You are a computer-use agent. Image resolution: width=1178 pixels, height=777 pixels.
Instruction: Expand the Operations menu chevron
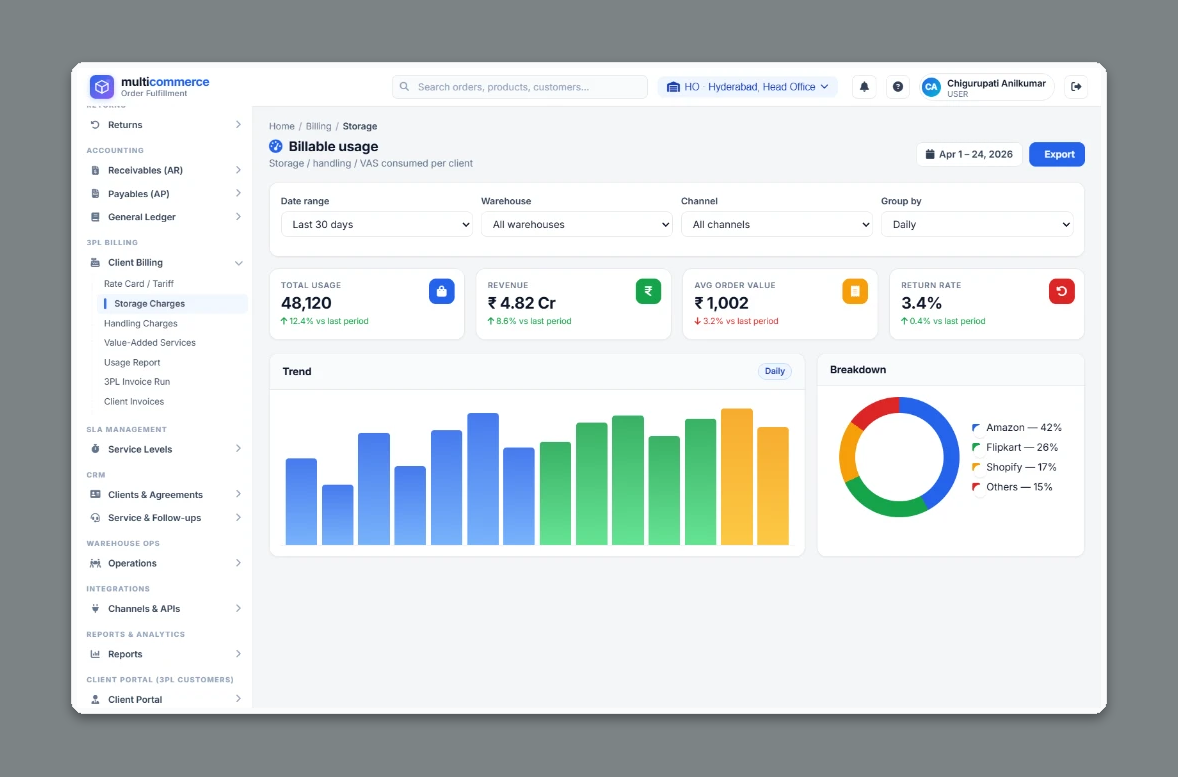238,563
